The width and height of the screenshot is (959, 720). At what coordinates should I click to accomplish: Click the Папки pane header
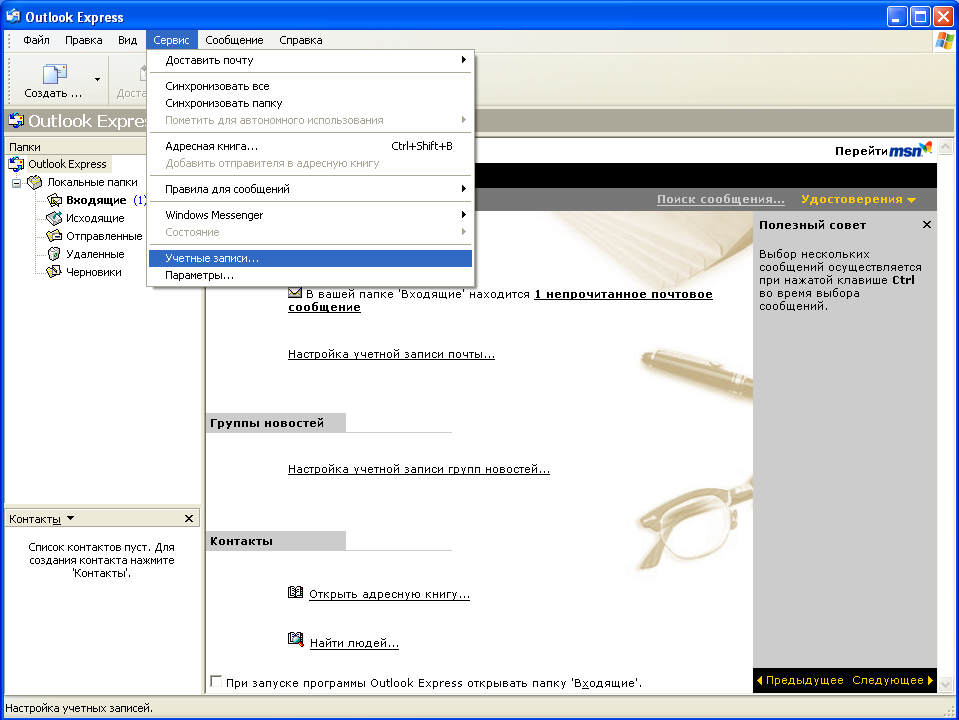click(76, 147)
